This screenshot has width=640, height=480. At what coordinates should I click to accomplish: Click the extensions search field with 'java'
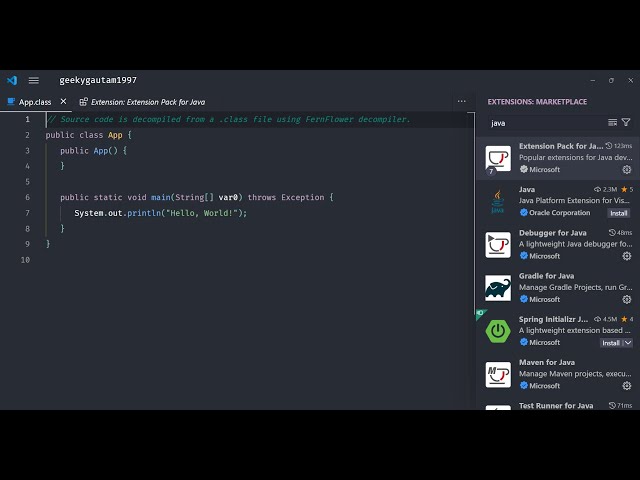(545, 123)
